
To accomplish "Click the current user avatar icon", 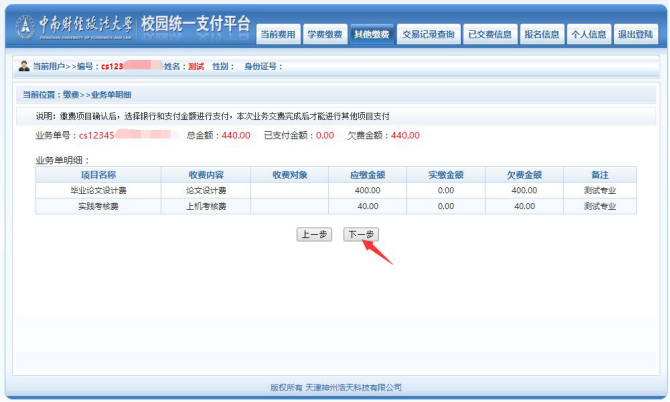I will point(24,66).
